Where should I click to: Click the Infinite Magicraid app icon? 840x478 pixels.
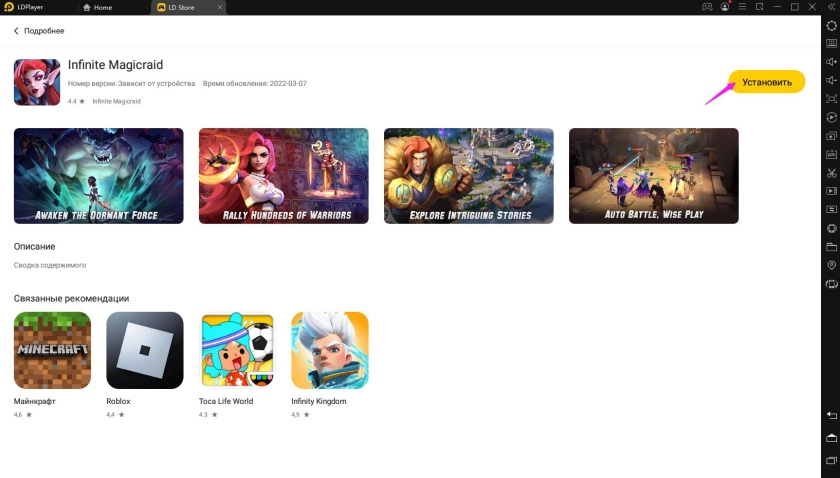click(x=37, y=82)
